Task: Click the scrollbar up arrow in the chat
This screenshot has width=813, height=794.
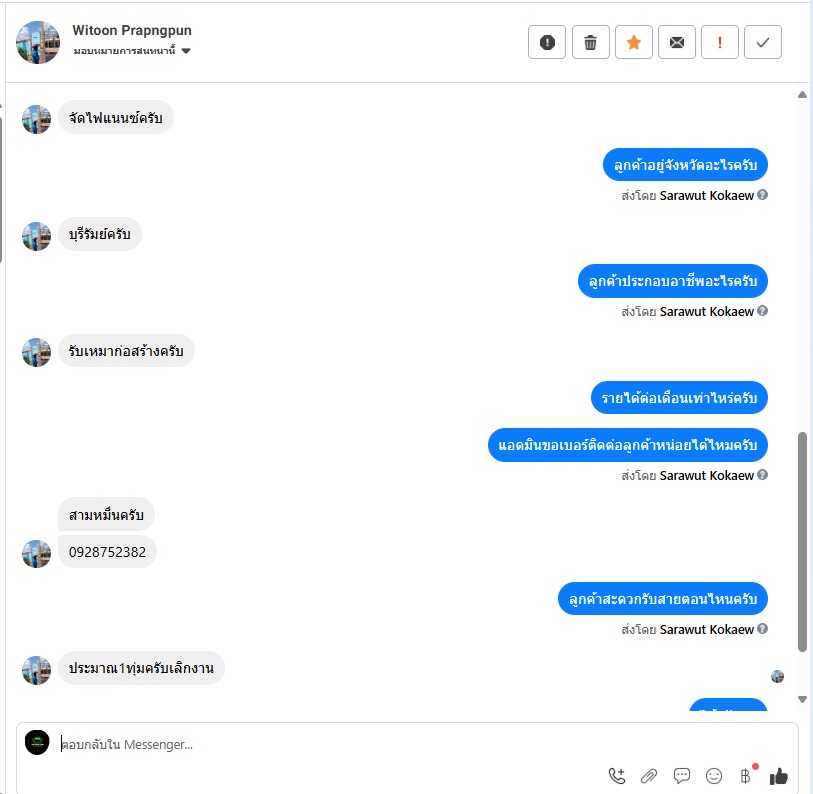Action: click(x=802, y=94)
